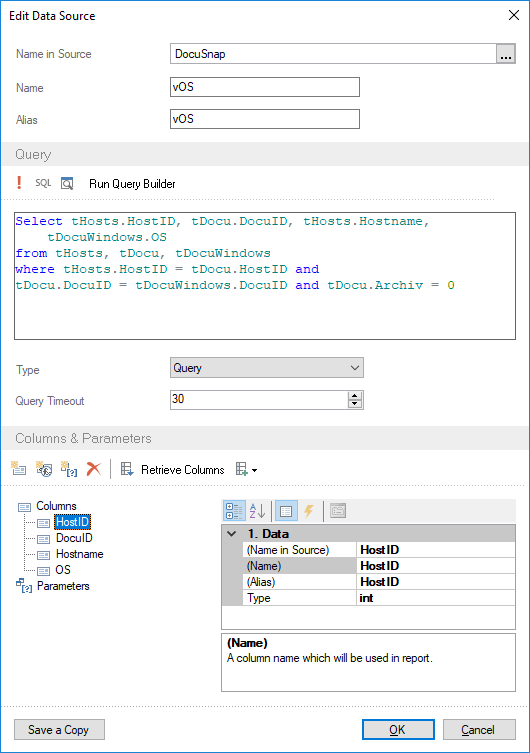
Task: Decrease the Query Timeout value
Action: [x=355, y=404]
